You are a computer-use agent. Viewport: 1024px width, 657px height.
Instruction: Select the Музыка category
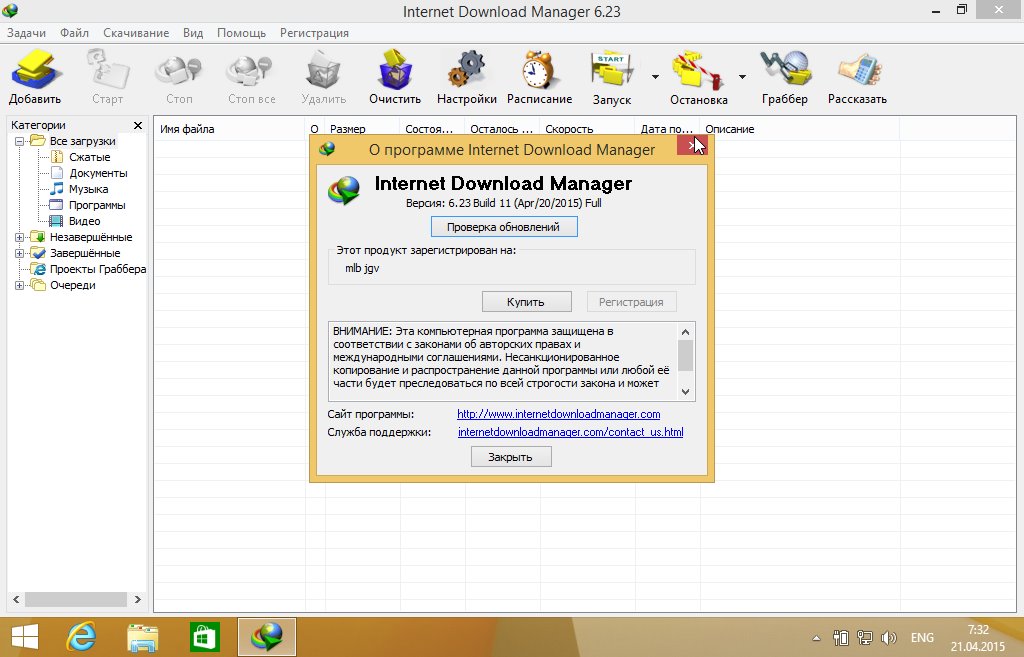point(88,189)
